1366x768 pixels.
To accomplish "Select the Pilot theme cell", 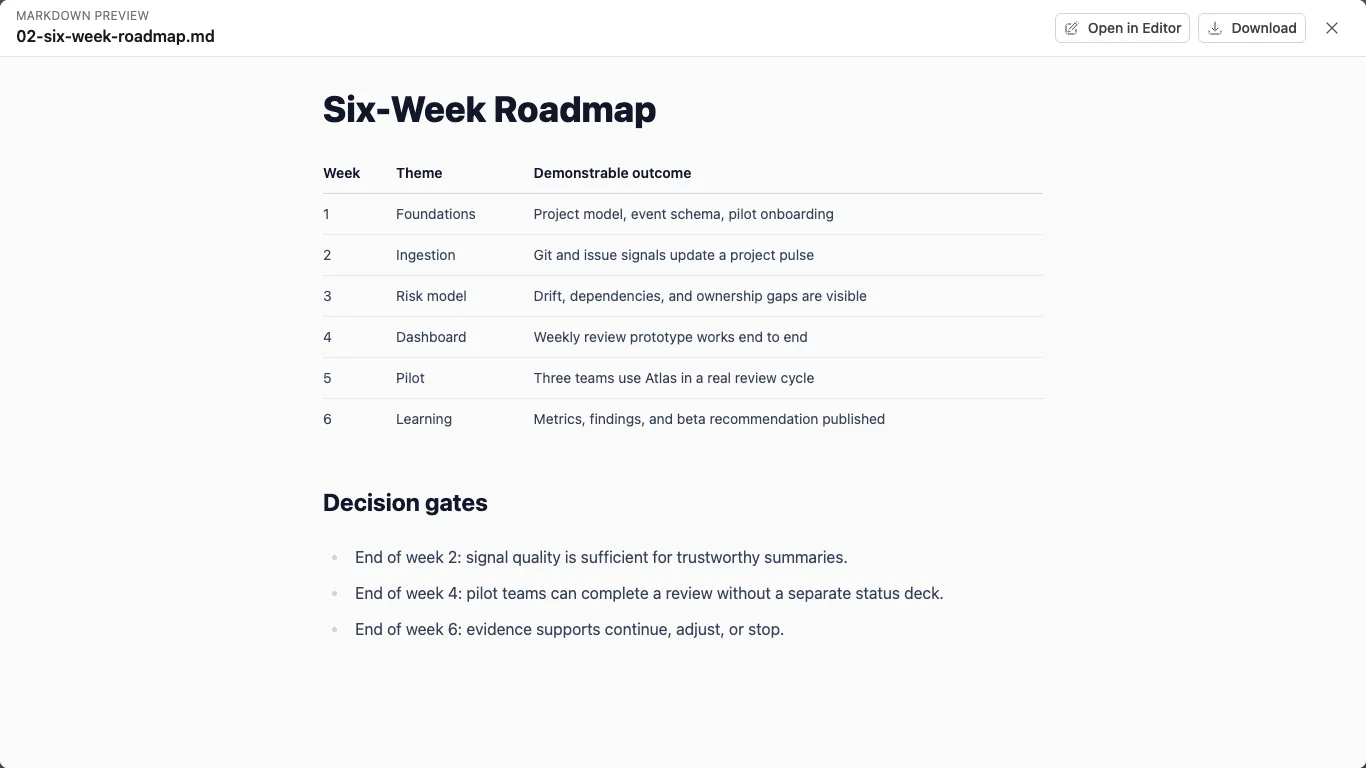I will tap(410, 378).
